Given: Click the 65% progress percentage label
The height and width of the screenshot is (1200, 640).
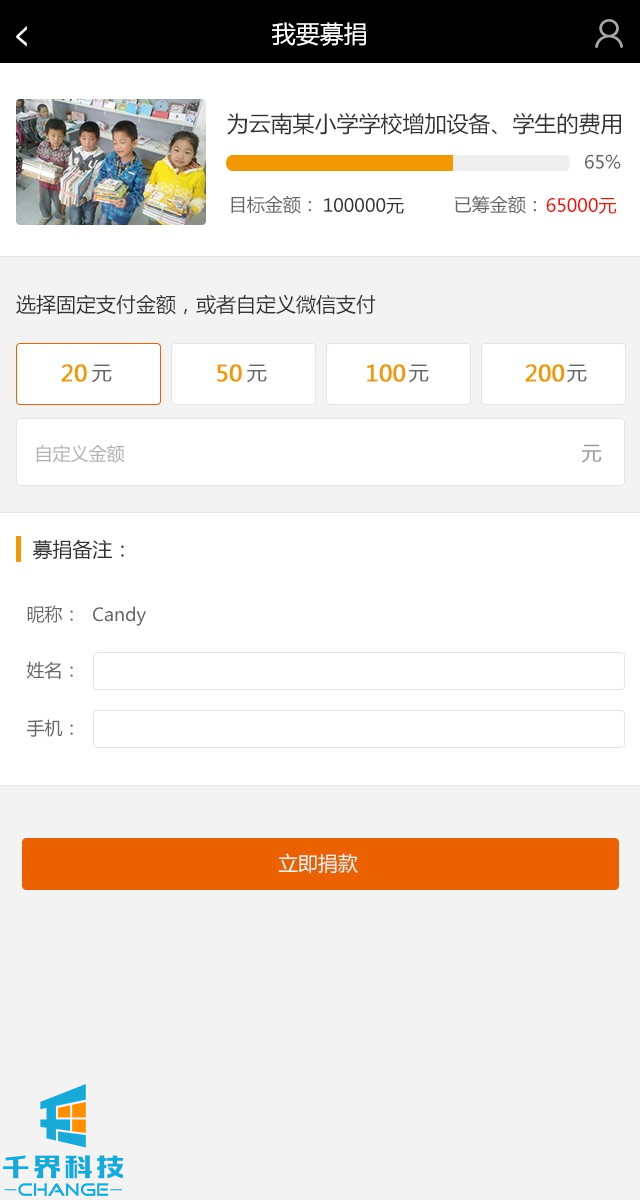Looking at the screenshot, I should (602, 162).
